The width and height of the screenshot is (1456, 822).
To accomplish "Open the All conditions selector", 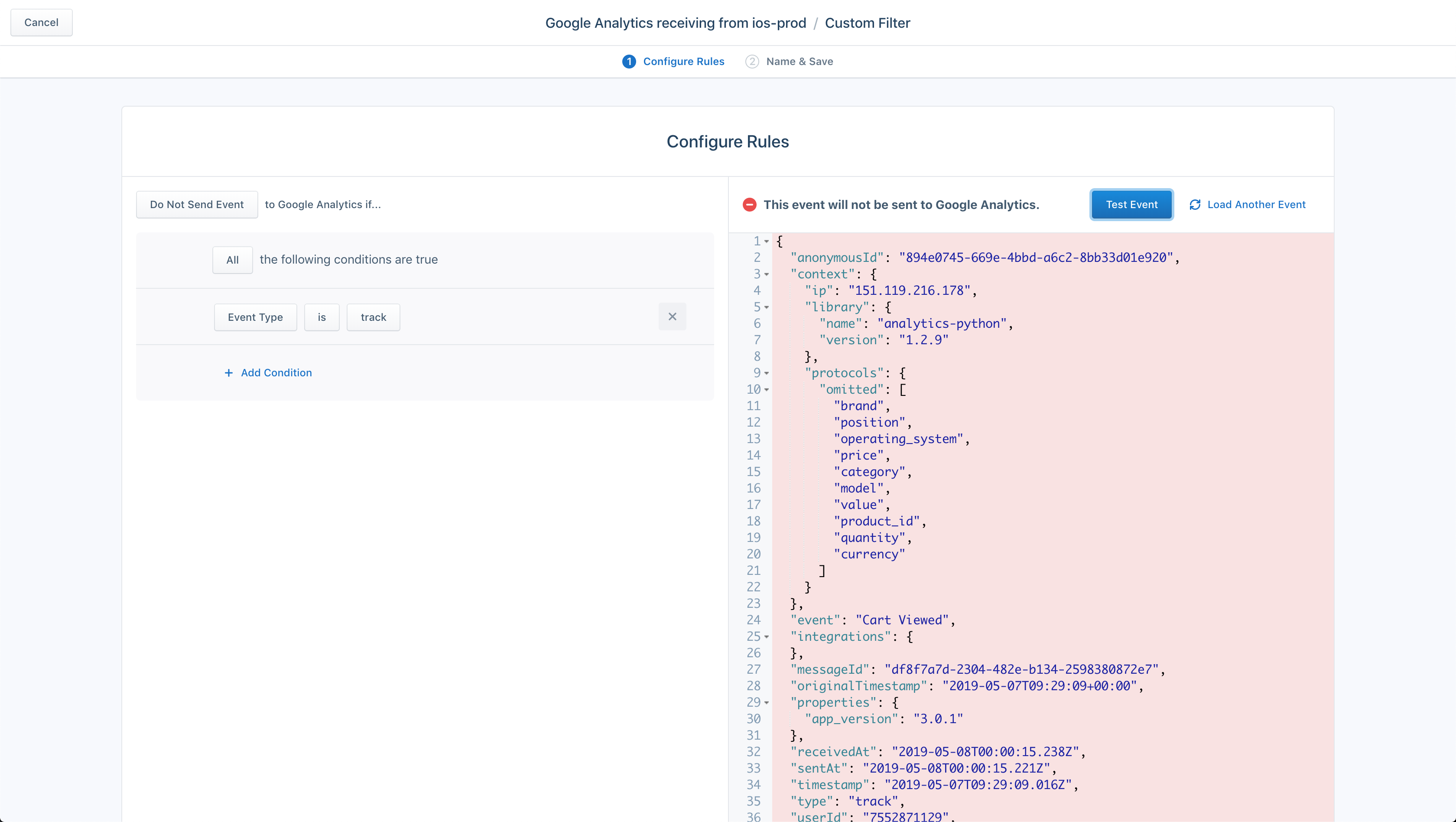I will (x=232, y=260).
